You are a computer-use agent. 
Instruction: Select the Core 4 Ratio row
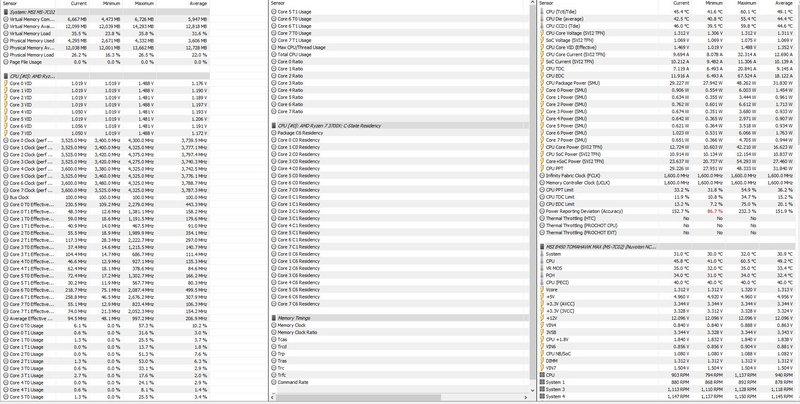(x=399, y=90)
